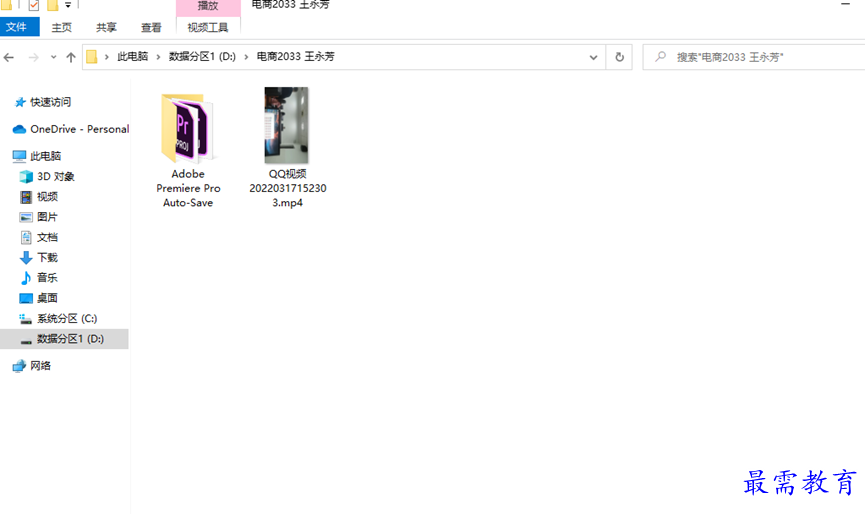Open recent locations dropdown arrow

pyautogui.click(x=53, y=57)
